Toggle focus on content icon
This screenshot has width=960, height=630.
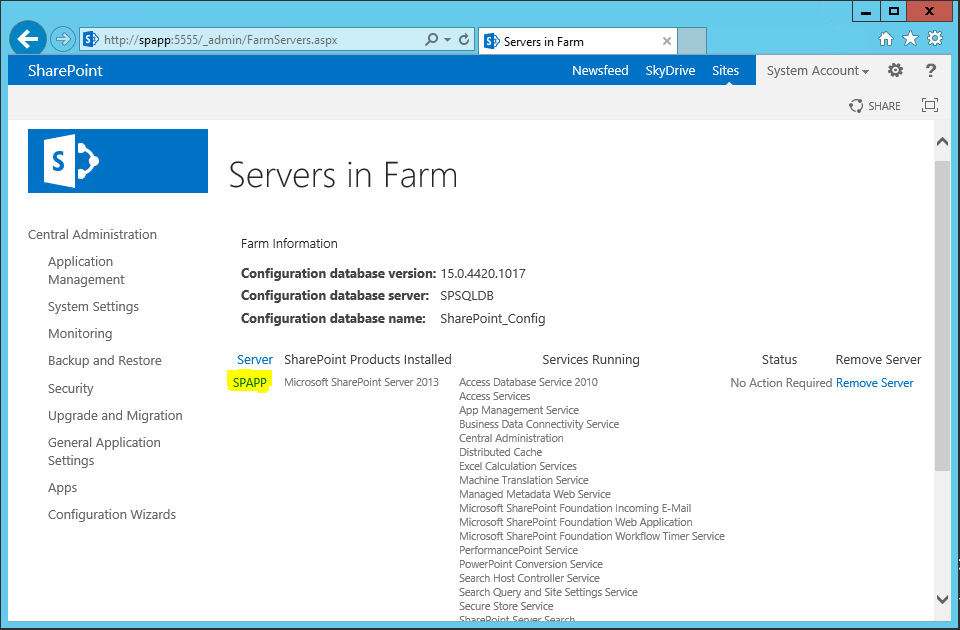(930, 105)
